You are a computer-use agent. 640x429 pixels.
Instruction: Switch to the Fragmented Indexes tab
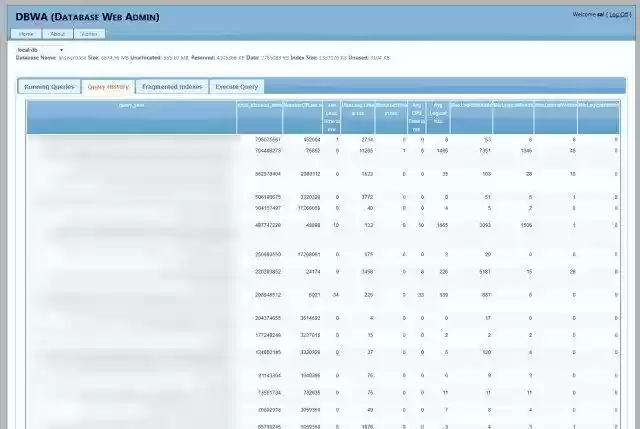(x=172, y=87)
